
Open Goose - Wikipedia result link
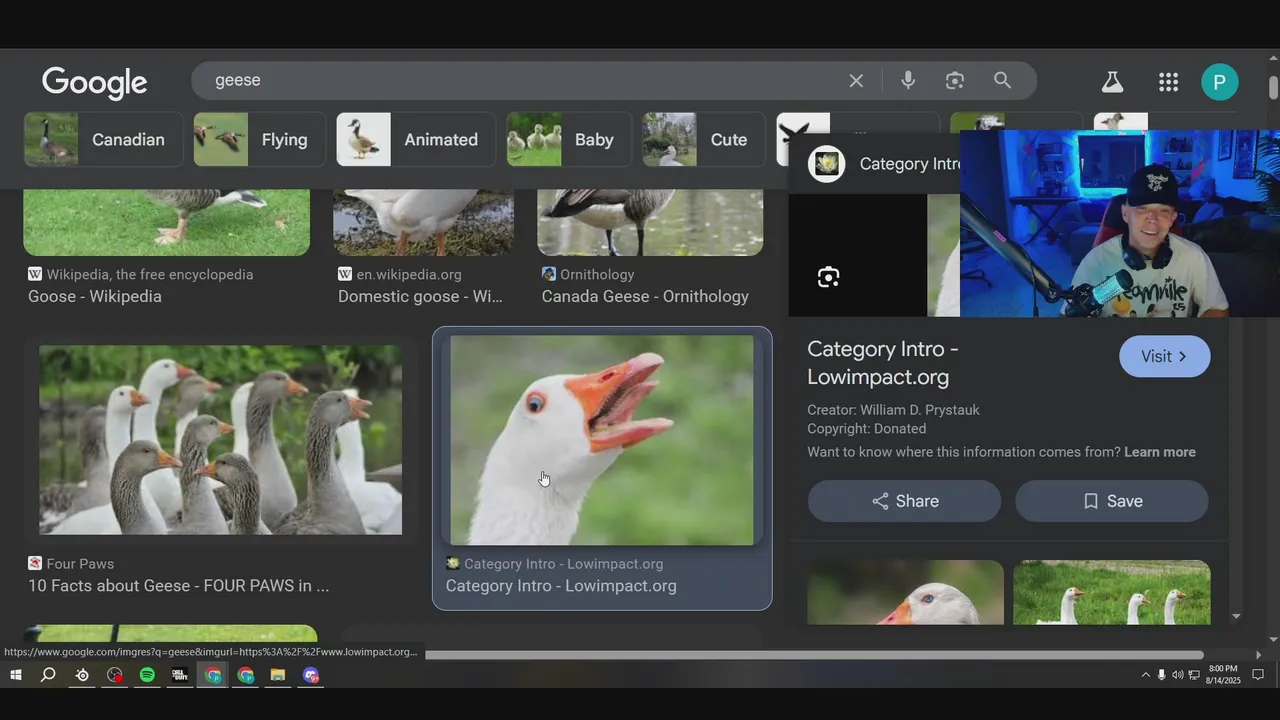pos(95,296)
